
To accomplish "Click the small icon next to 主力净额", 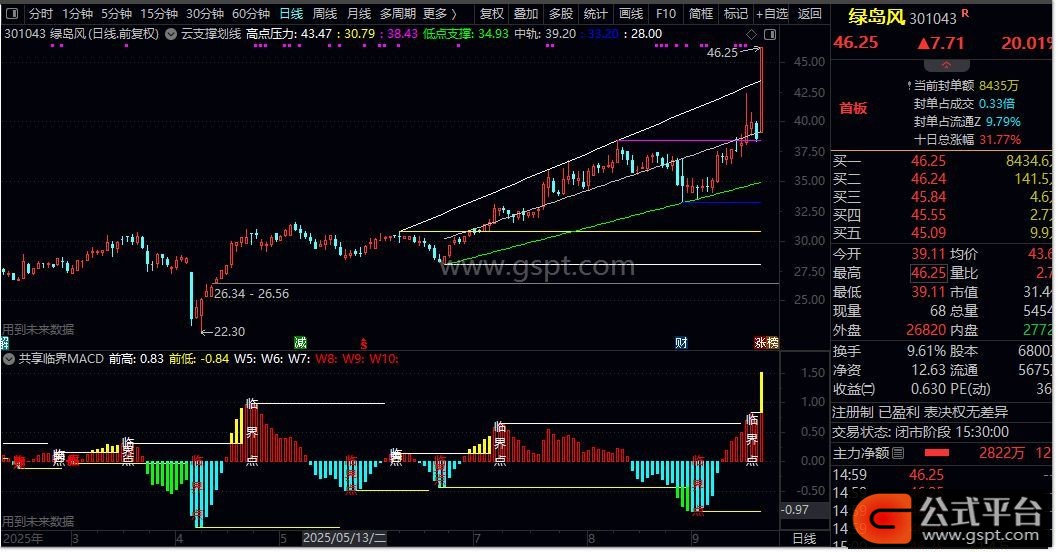I will [x=897, y=453].
